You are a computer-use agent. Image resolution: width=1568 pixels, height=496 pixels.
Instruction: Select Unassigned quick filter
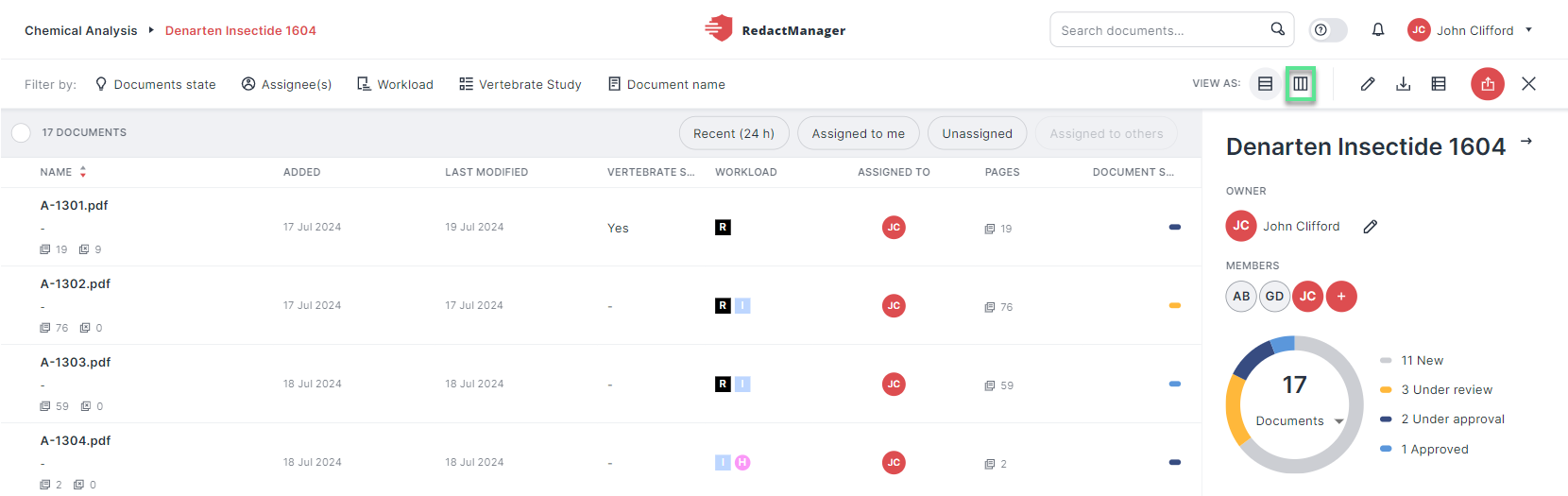coord(977,133)
